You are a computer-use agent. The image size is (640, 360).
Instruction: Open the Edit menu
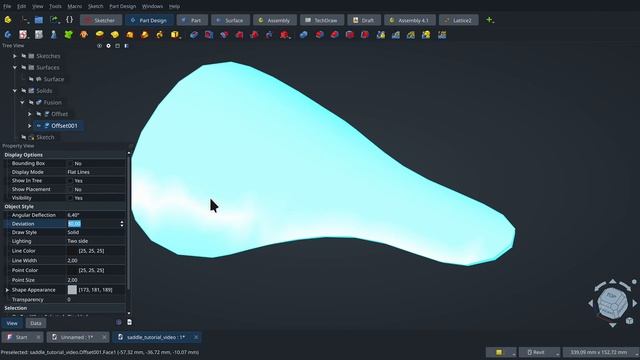(x=21, y=6)
